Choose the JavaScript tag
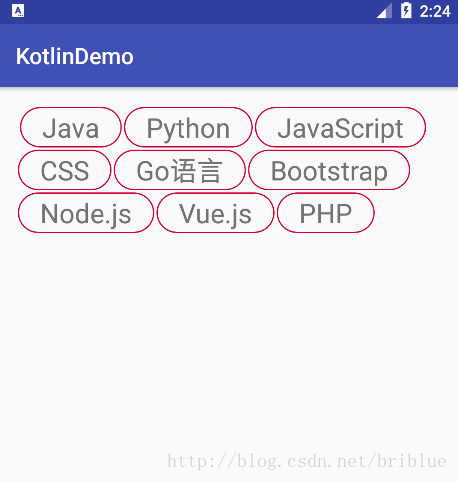 click(x=340, y=127)
